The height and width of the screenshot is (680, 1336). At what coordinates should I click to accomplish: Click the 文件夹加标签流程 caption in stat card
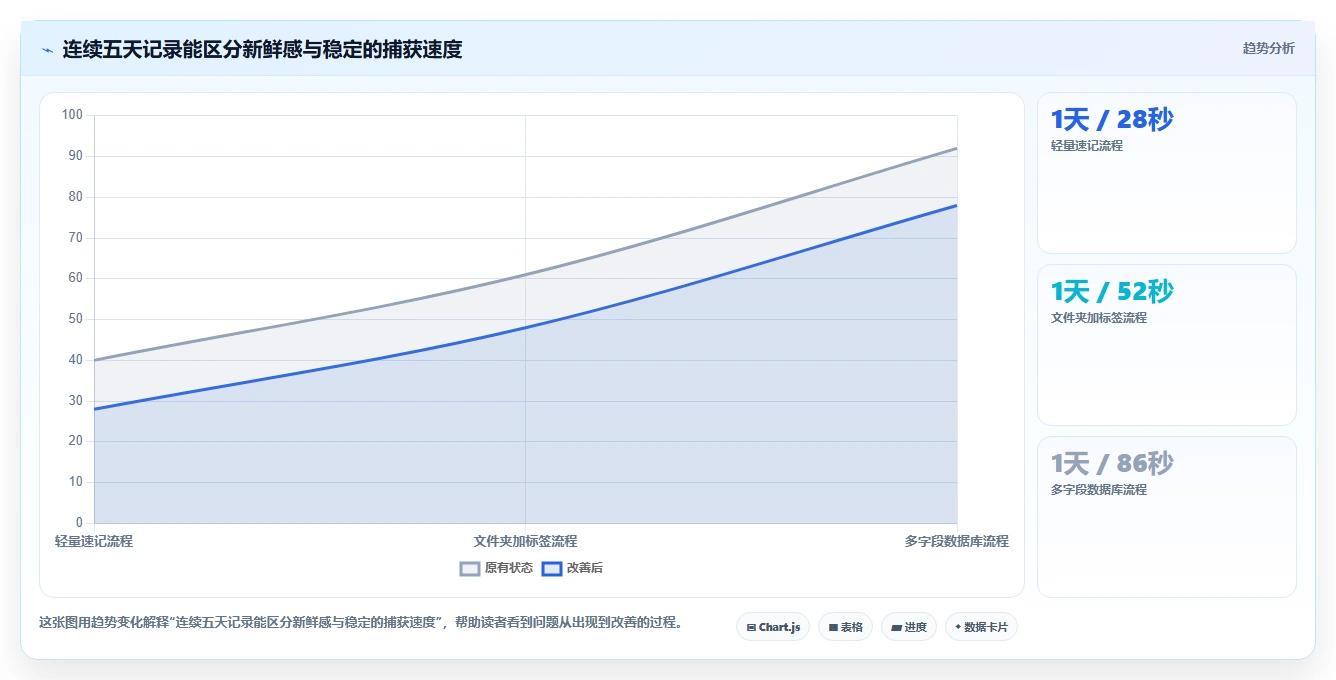pos(1099,318)
